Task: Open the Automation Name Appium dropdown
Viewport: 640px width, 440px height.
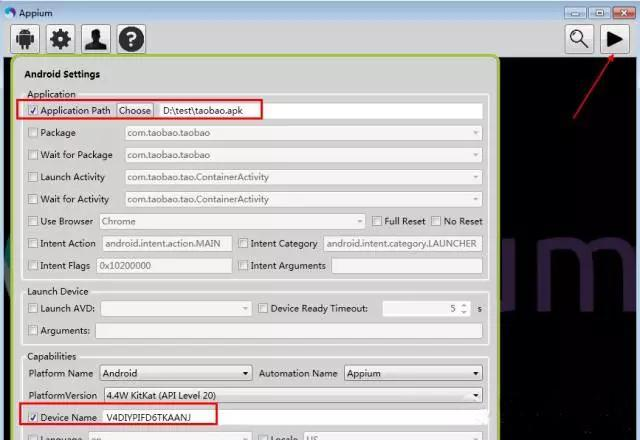Action: click(413, 373)
